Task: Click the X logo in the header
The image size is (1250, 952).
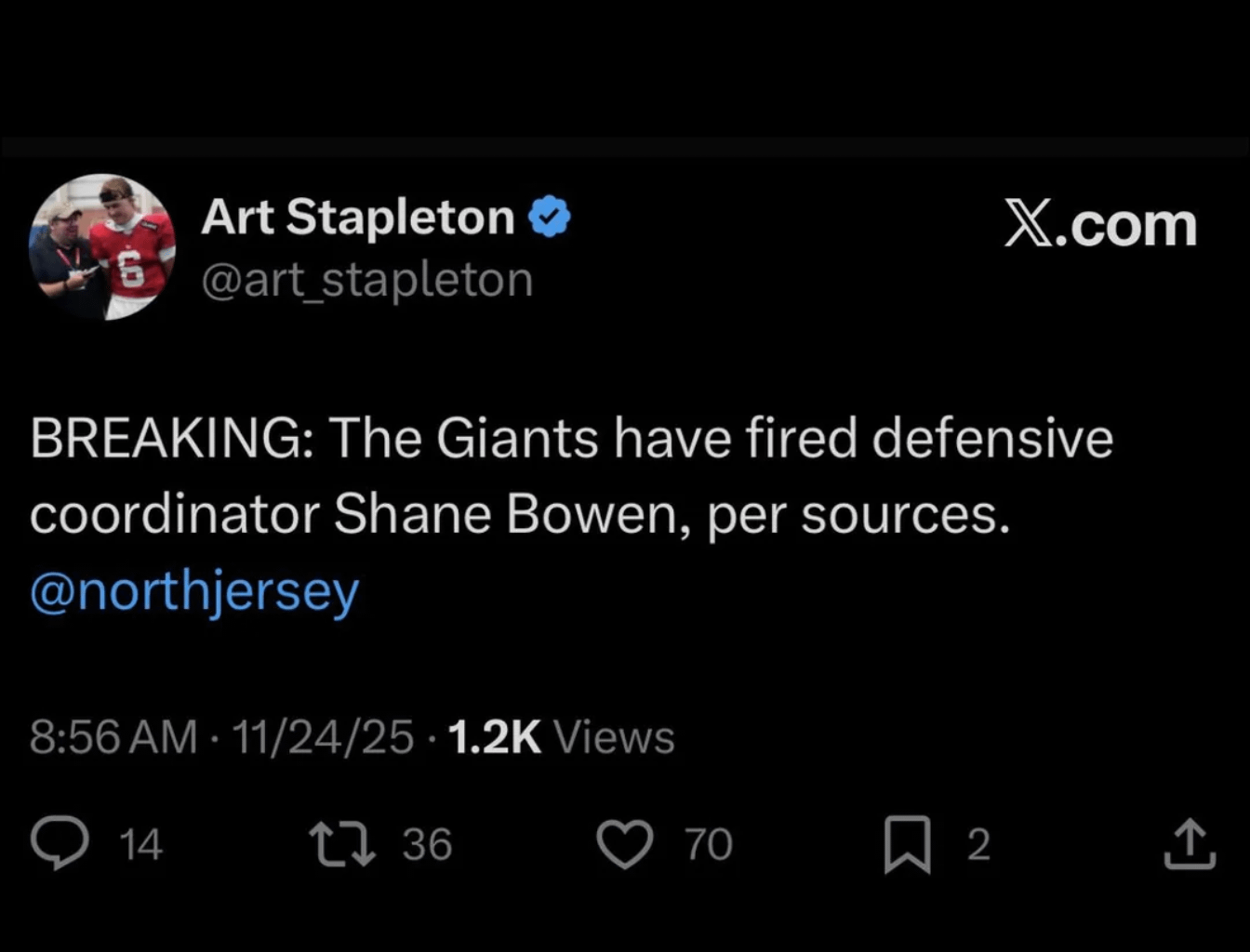Action: pyautogui.click(x=1029, y=225)
